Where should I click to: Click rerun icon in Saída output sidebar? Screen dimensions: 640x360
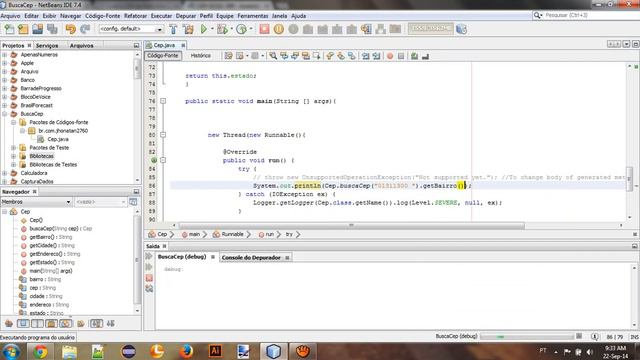click(x=149, y=256)
